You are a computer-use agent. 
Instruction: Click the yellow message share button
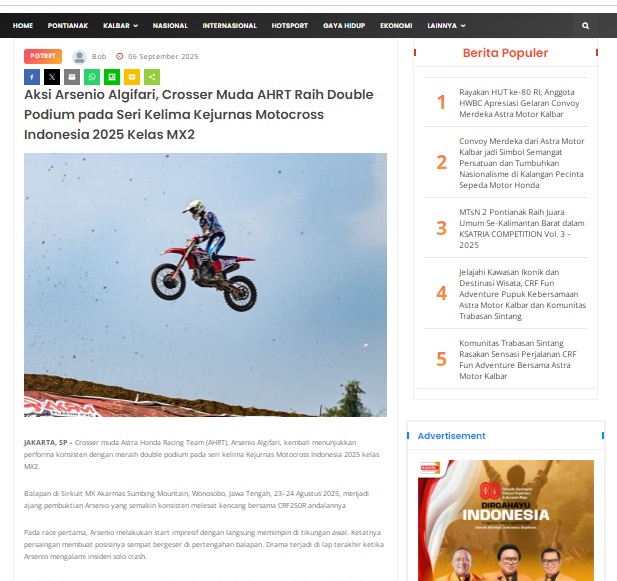(132, 77)
